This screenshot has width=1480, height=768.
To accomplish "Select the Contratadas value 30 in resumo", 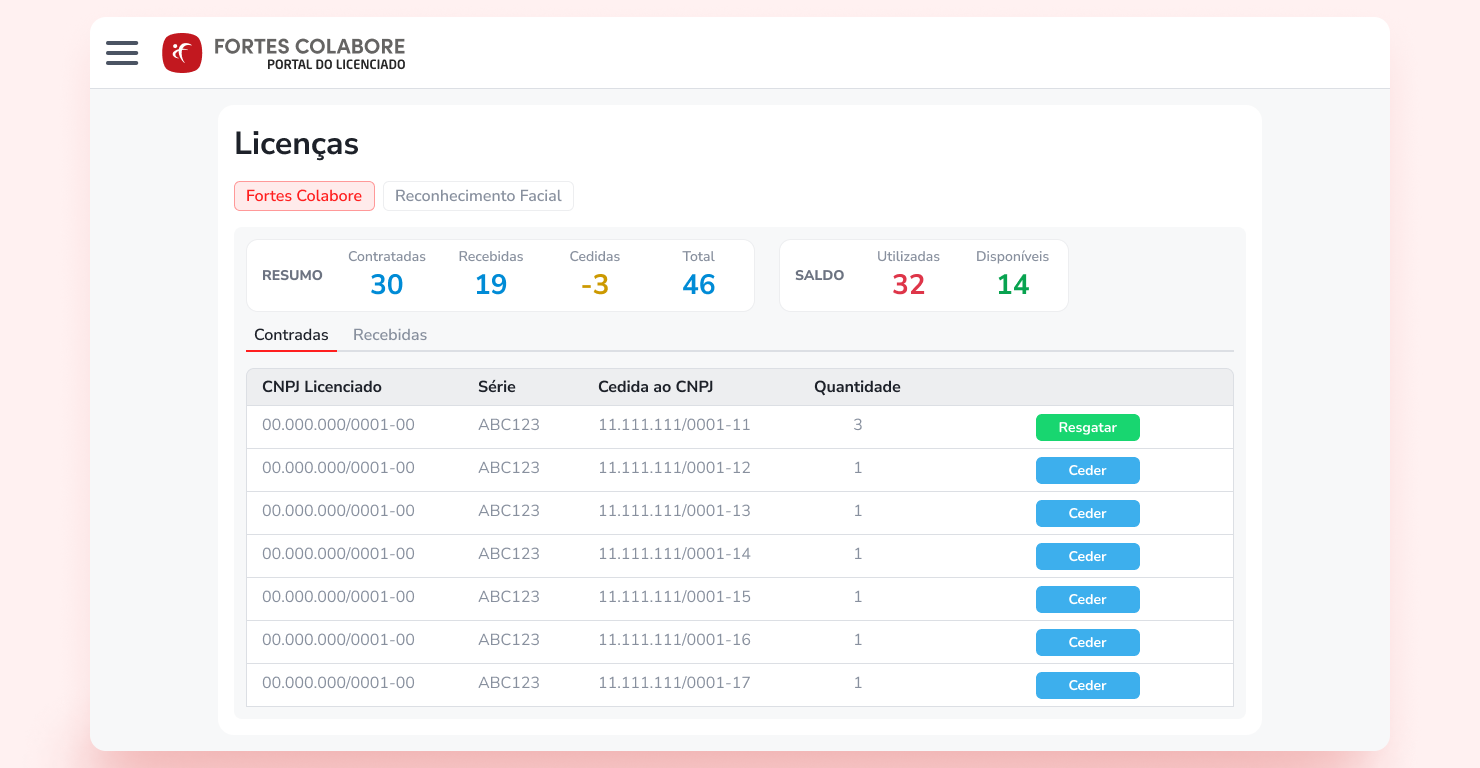I will (386, 284).
